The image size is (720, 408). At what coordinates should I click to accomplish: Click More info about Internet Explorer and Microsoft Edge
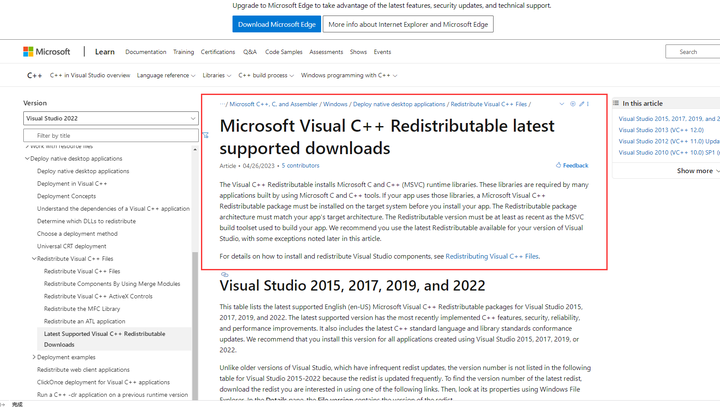(x=408, y=24)
